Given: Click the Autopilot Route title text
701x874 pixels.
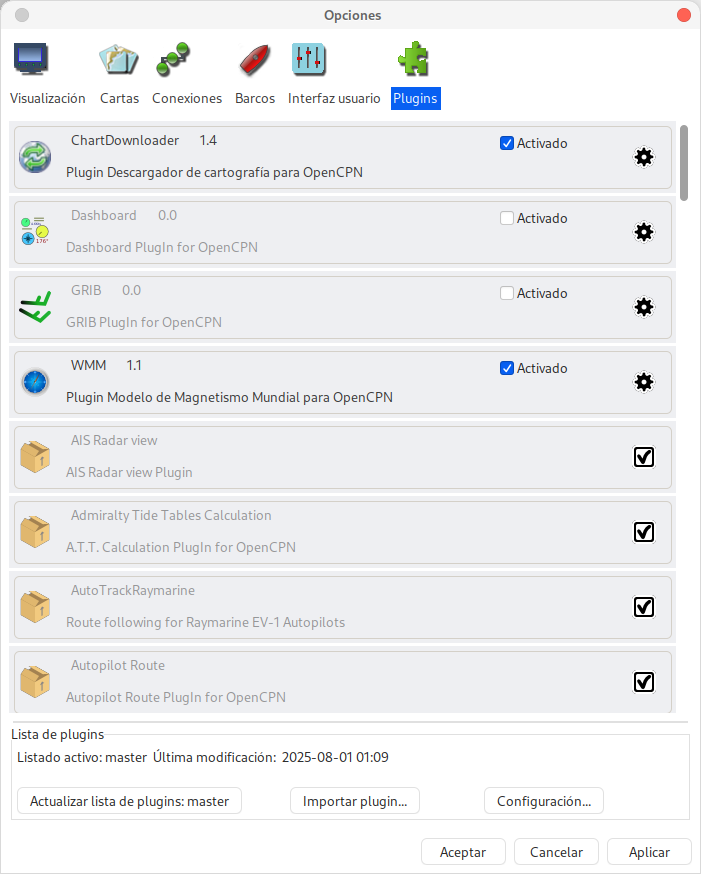Looking at the screenshot, I should [x=118, y=665].
